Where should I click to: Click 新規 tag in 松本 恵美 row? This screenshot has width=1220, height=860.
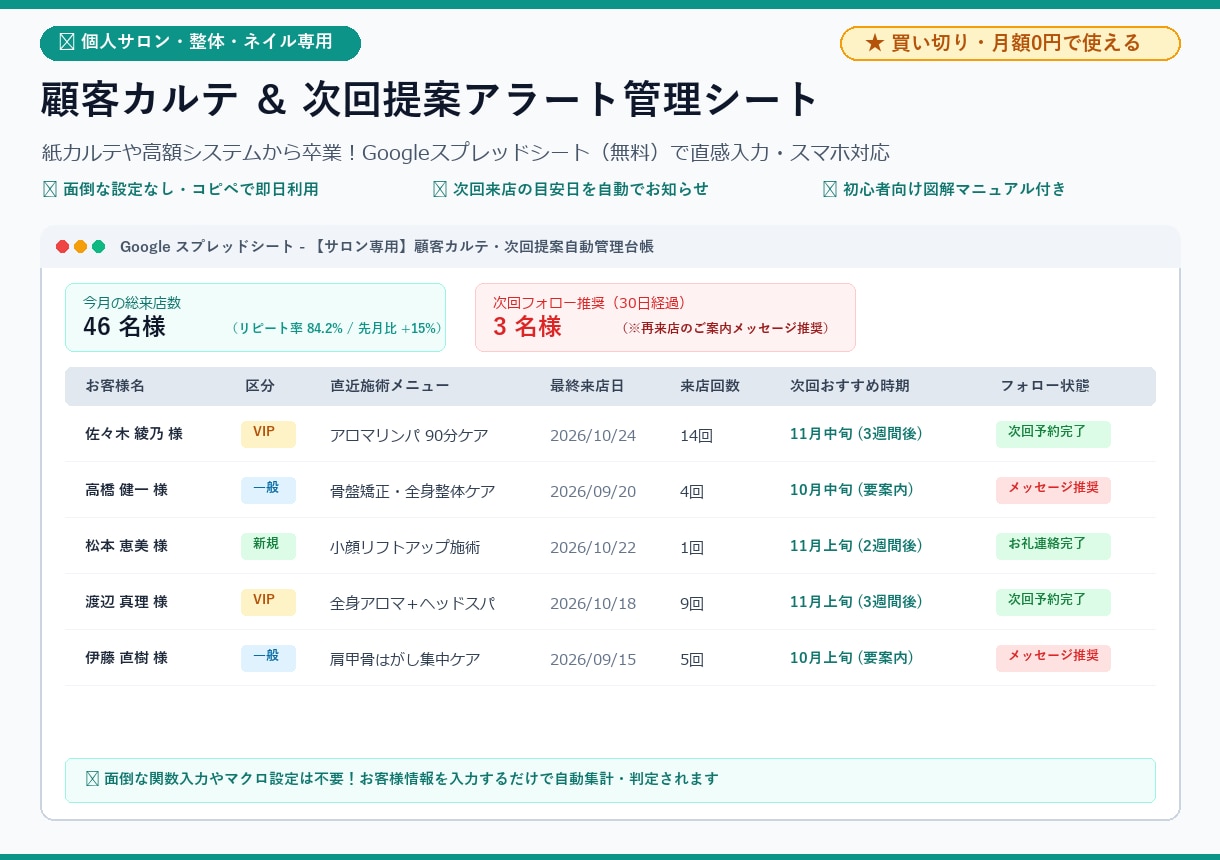click(x=268, y=546)
